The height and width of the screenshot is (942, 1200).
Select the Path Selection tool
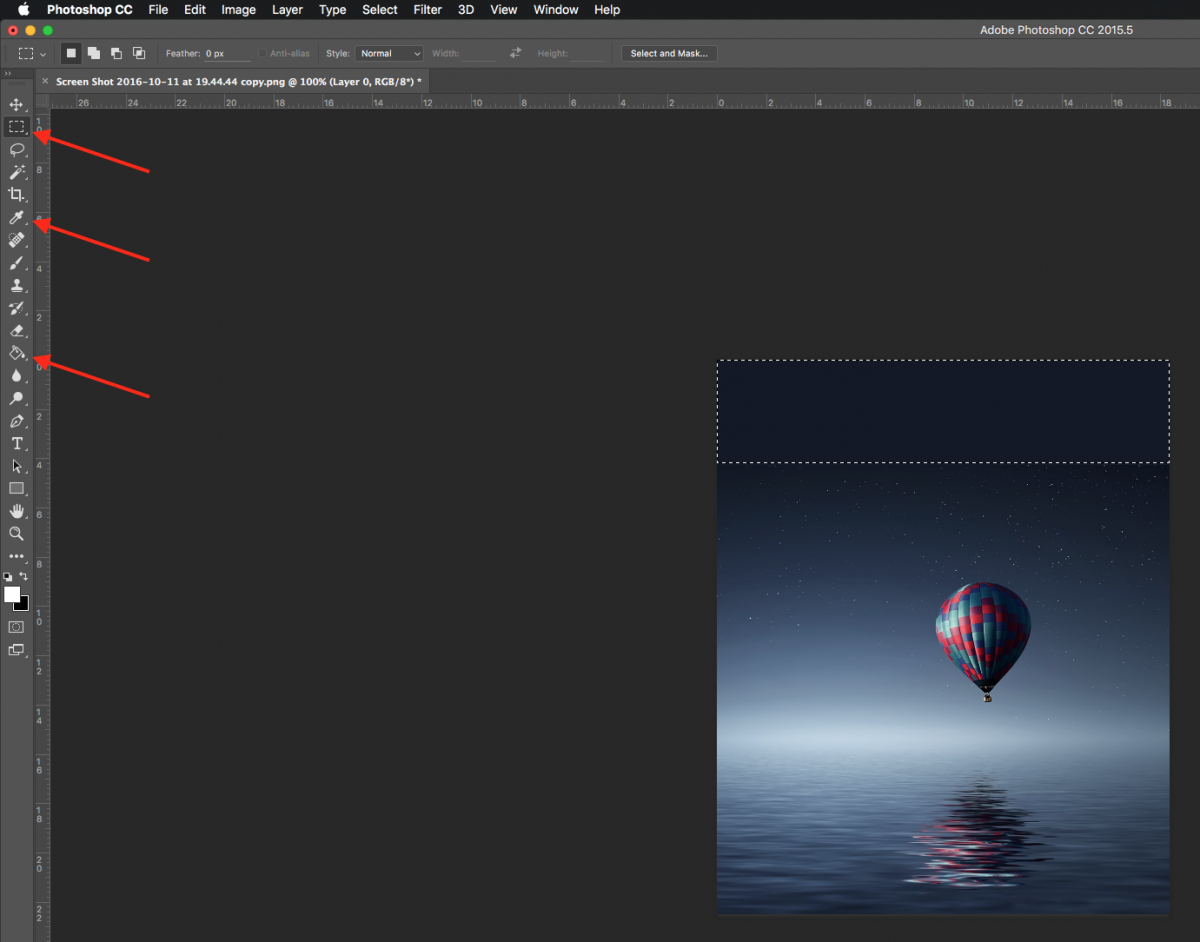(x=16, y=466)
